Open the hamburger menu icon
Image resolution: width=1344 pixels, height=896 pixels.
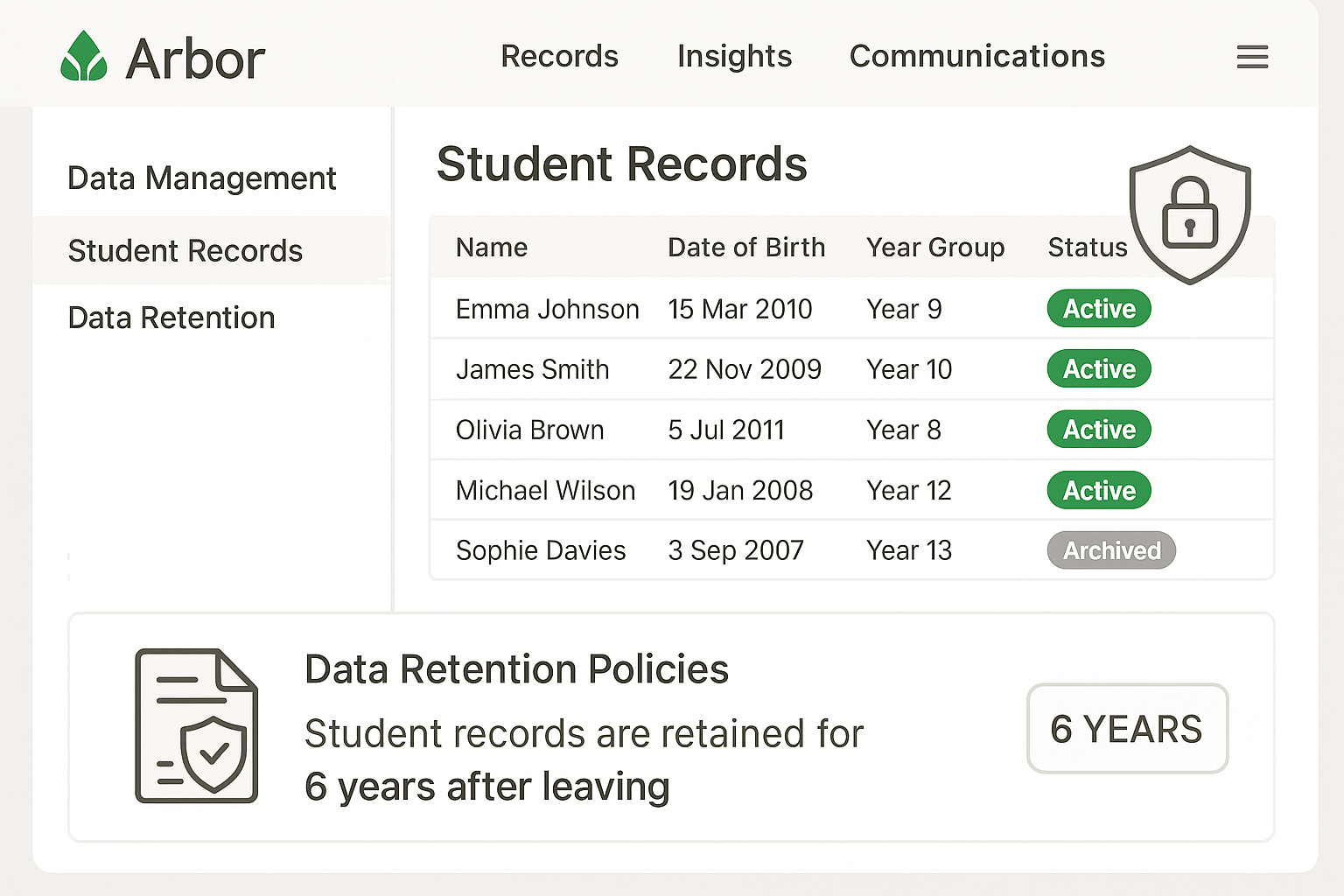click(1252, 58)
